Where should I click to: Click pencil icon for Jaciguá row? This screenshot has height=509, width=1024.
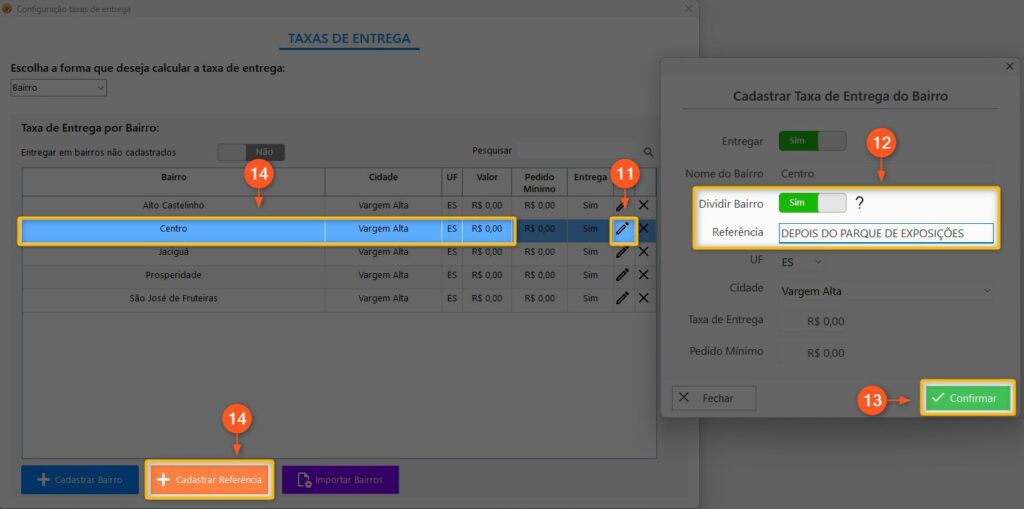click(623, 252)
